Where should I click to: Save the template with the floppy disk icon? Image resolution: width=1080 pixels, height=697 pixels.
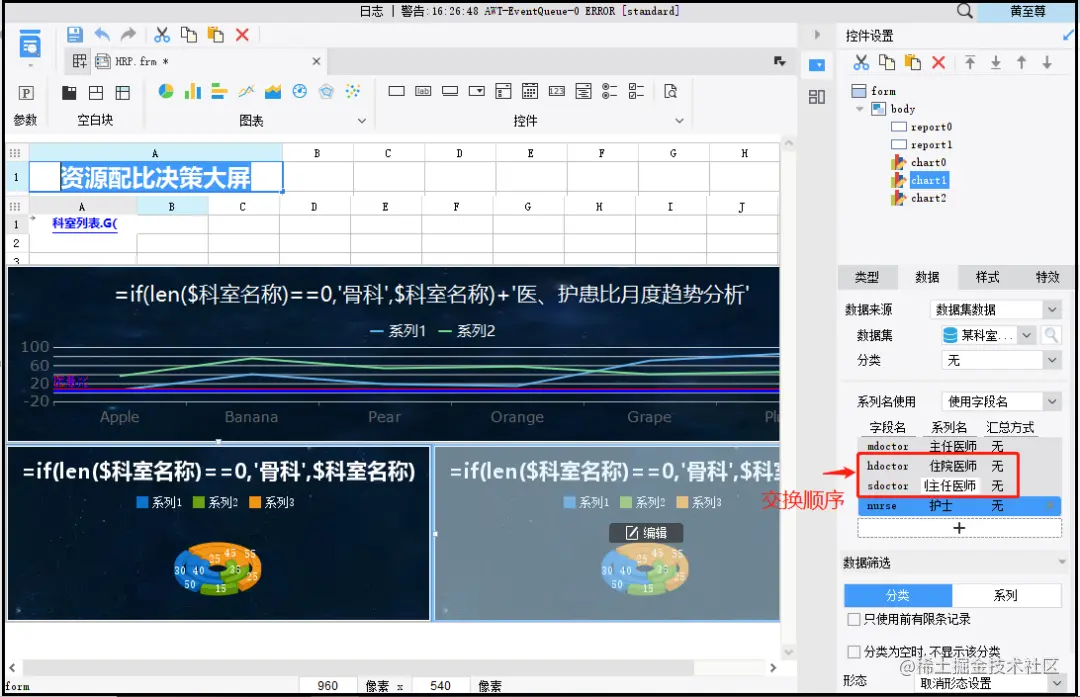pyautogui.click(x=74, y=34)
